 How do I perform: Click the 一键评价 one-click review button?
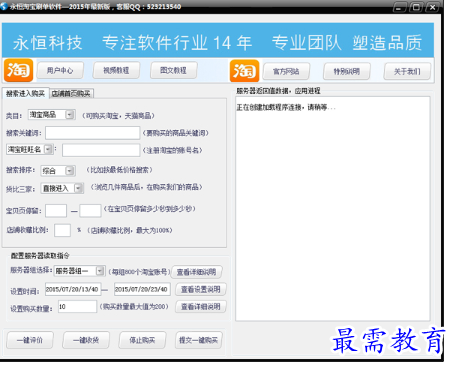tap(30, 340)
